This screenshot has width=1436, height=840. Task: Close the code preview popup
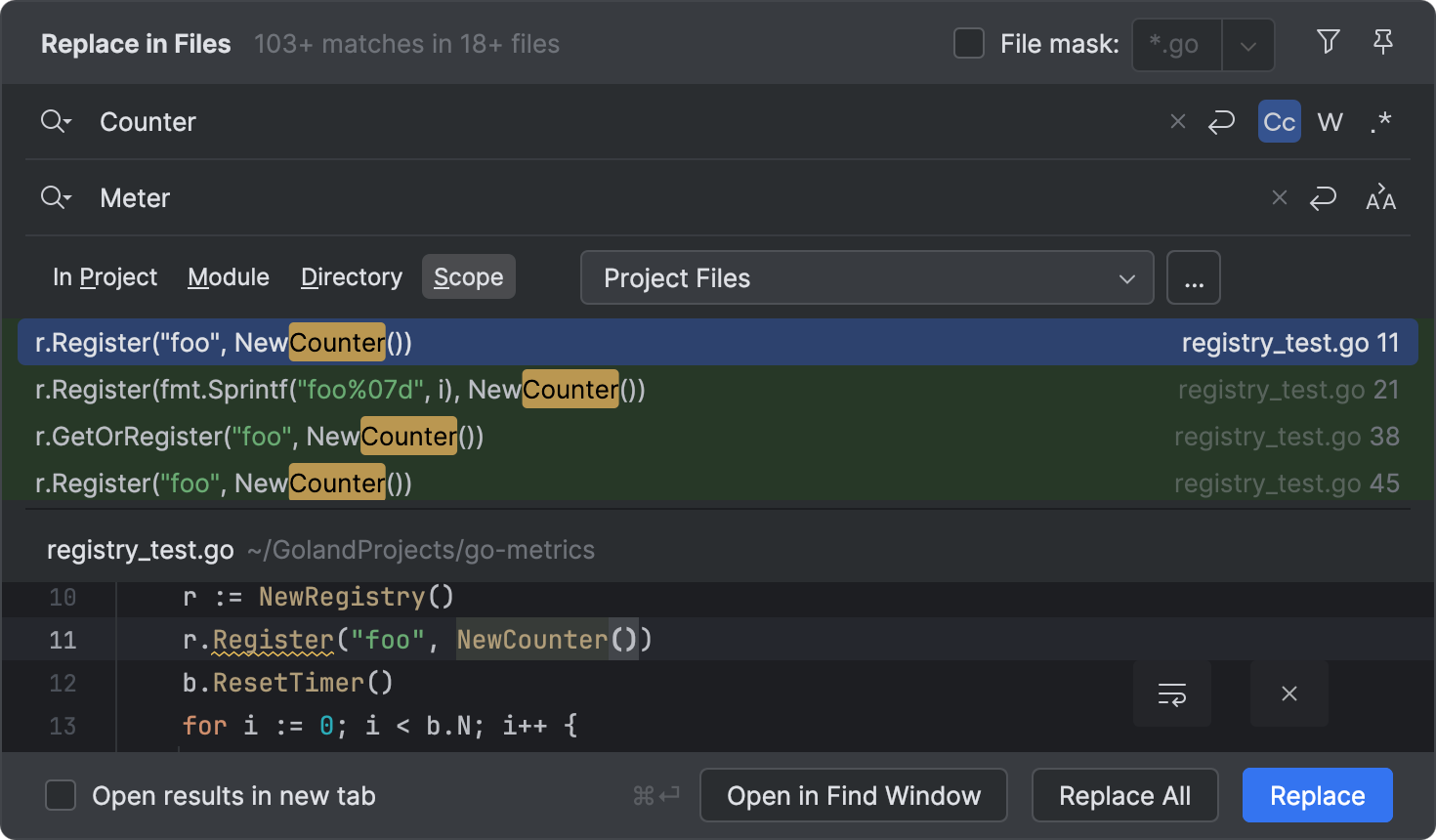1288,694
